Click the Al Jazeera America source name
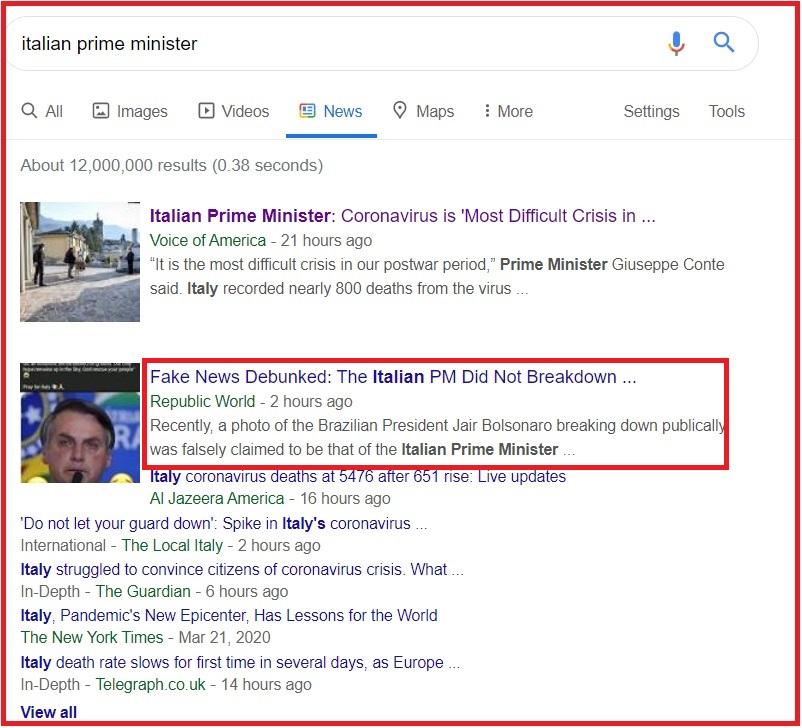 217,498
